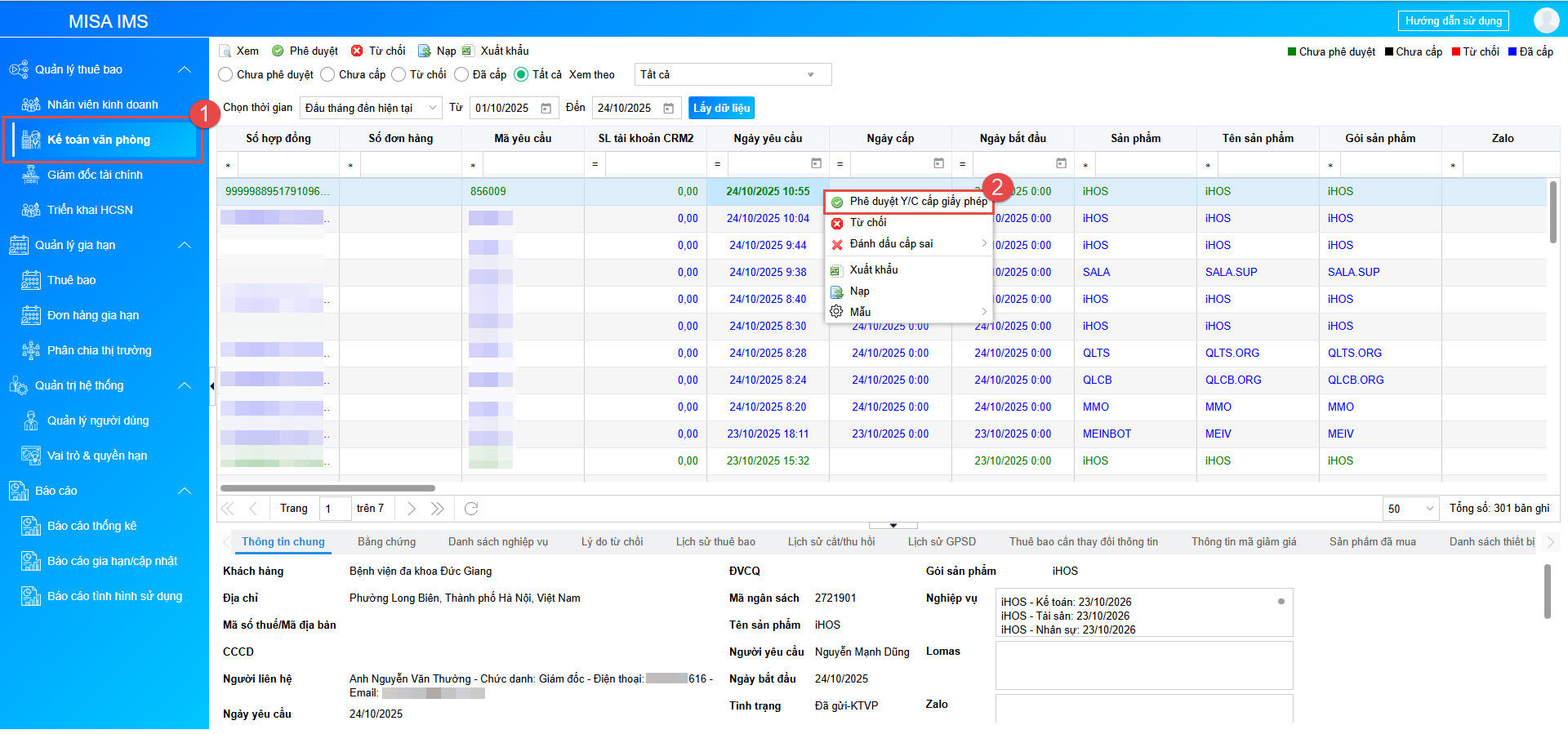Open the Chọn thời gian dropdown
Screen dimensions: 1568x734
(370, 108)
